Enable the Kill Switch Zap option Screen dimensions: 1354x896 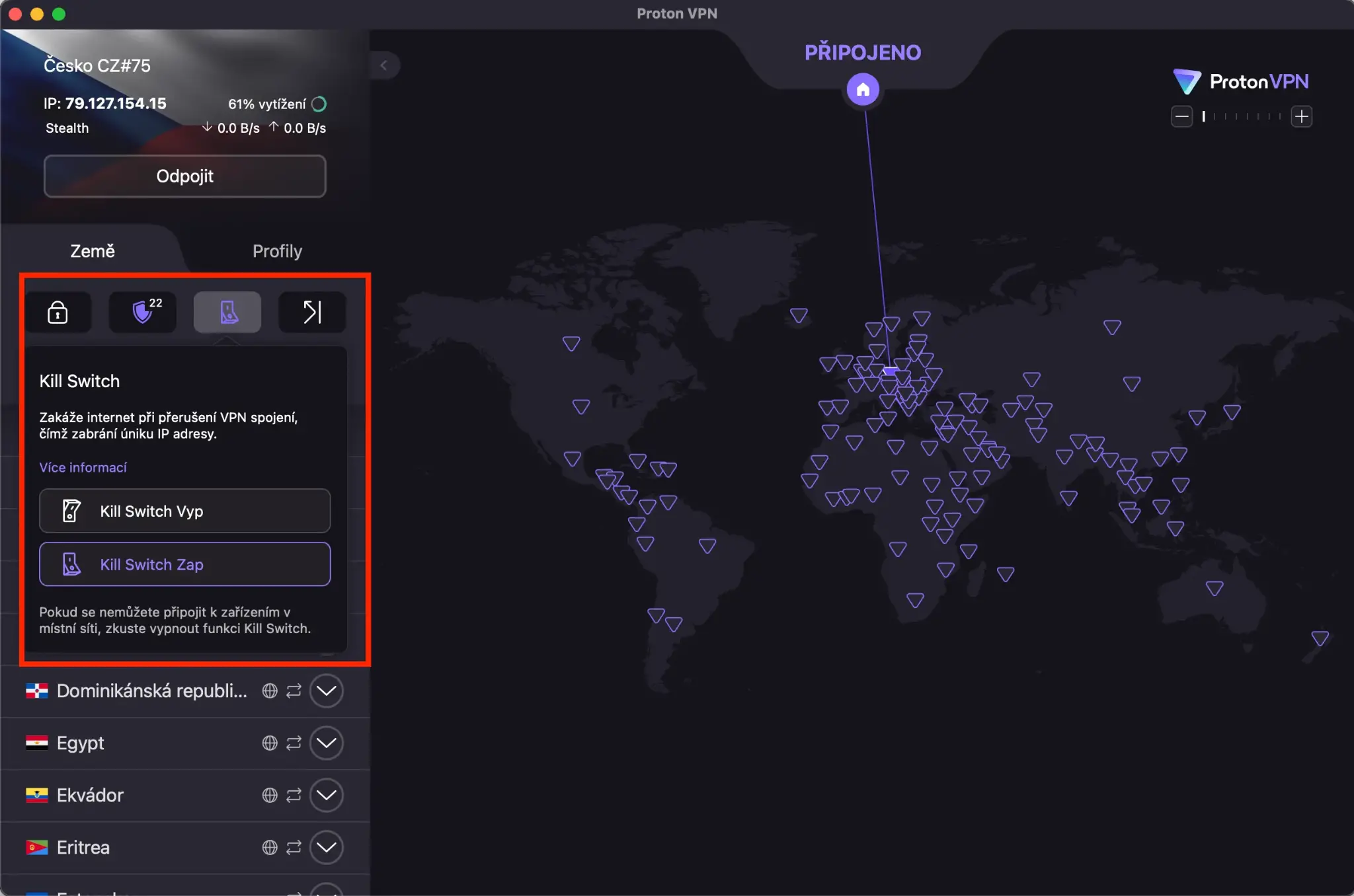[184, 564]
